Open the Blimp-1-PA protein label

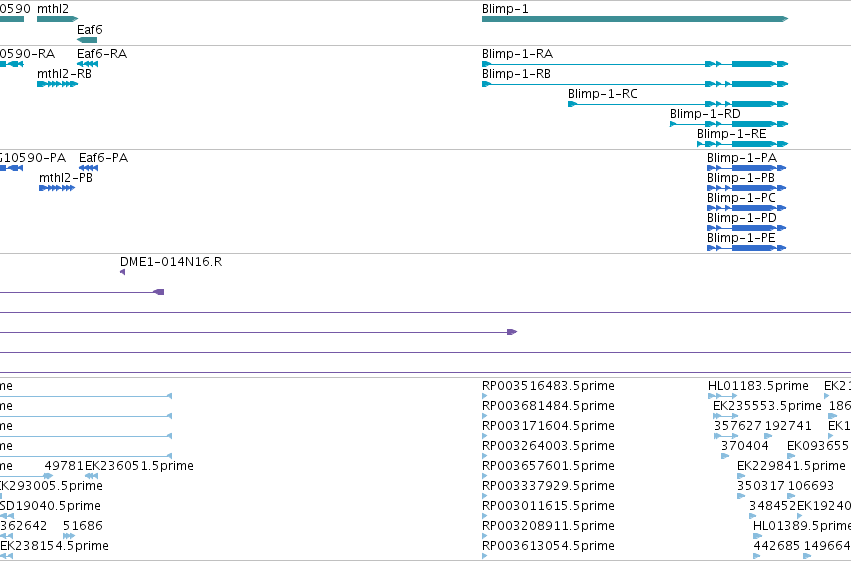pyautogui.click(x=742, y=158)
